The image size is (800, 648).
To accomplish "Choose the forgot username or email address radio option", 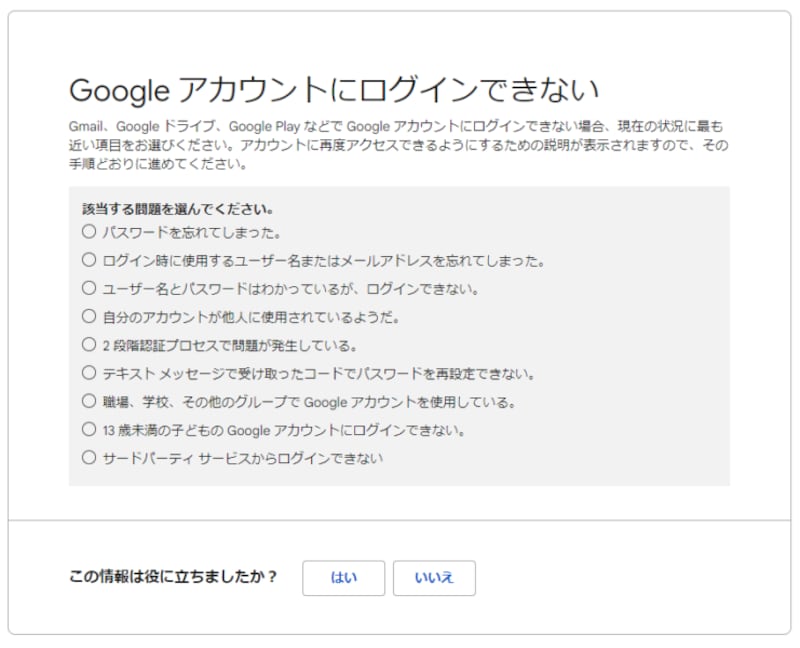I will pyautogui.click(x=89, y=260).
